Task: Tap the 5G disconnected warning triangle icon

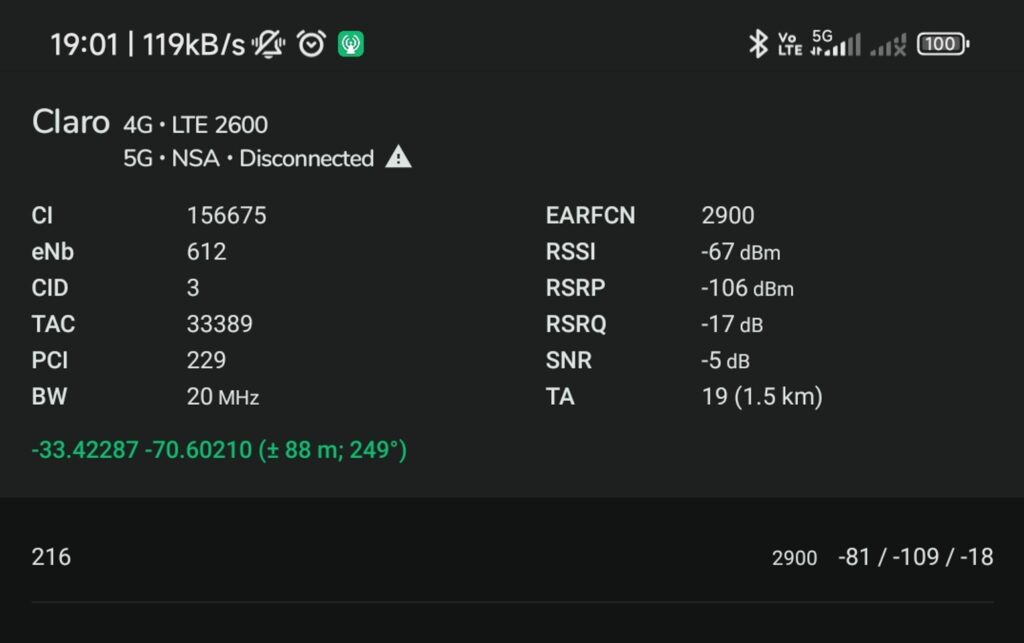Action: [x=398, y=158]
